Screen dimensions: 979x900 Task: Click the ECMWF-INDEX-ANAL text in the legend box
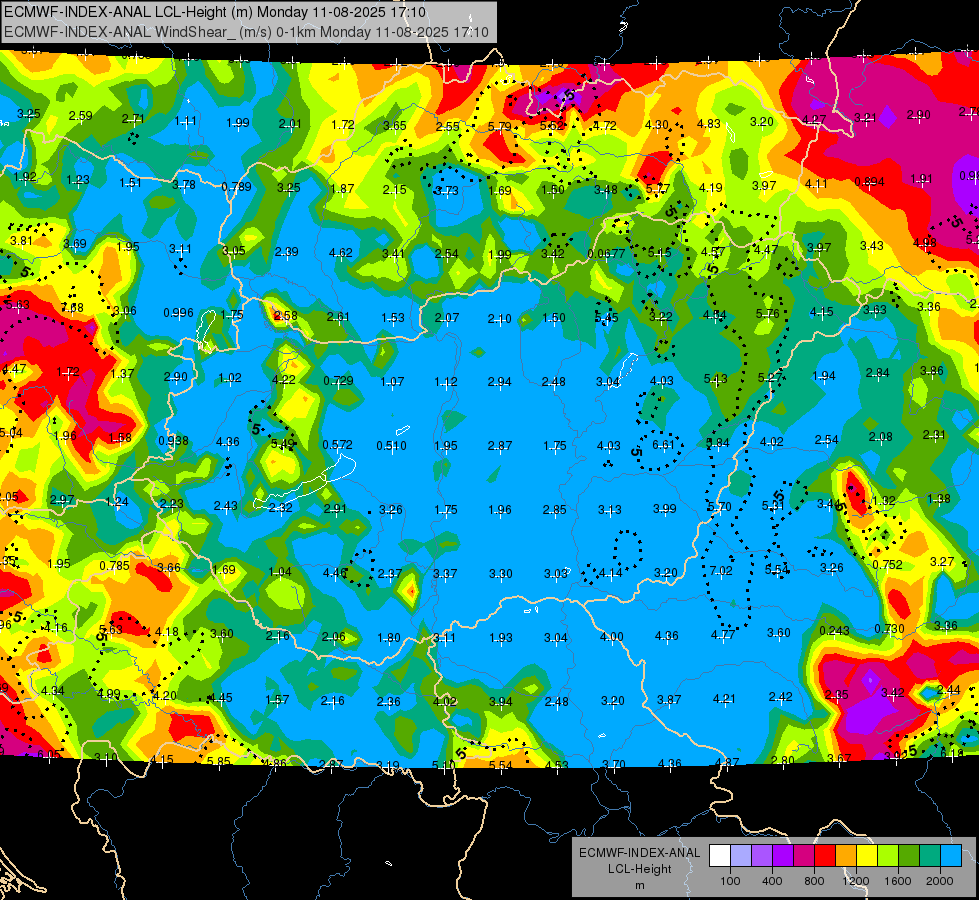(639, 853)
